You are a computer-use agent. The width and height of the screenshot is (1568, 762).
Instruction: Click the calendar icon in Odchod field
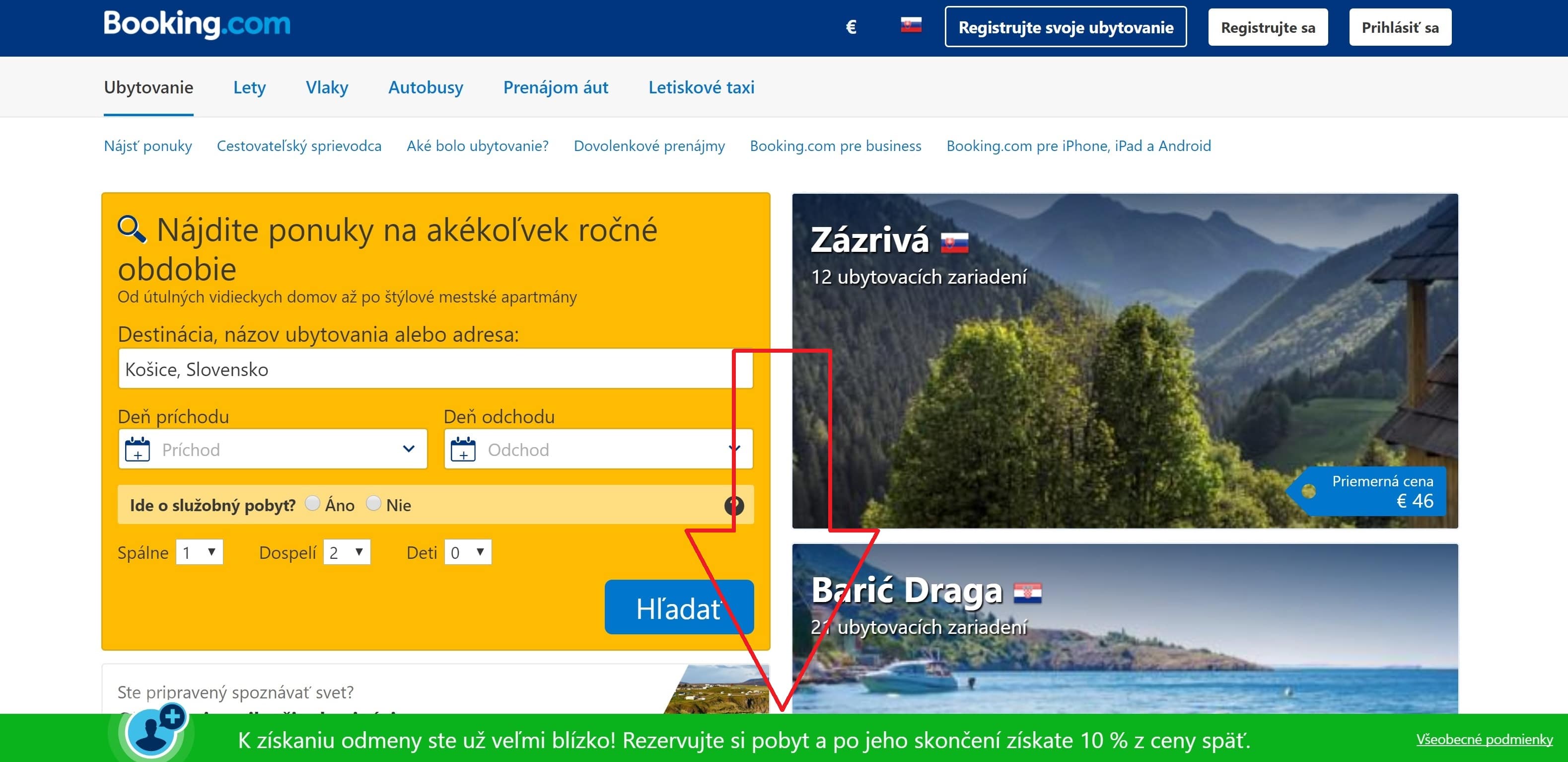463,450
